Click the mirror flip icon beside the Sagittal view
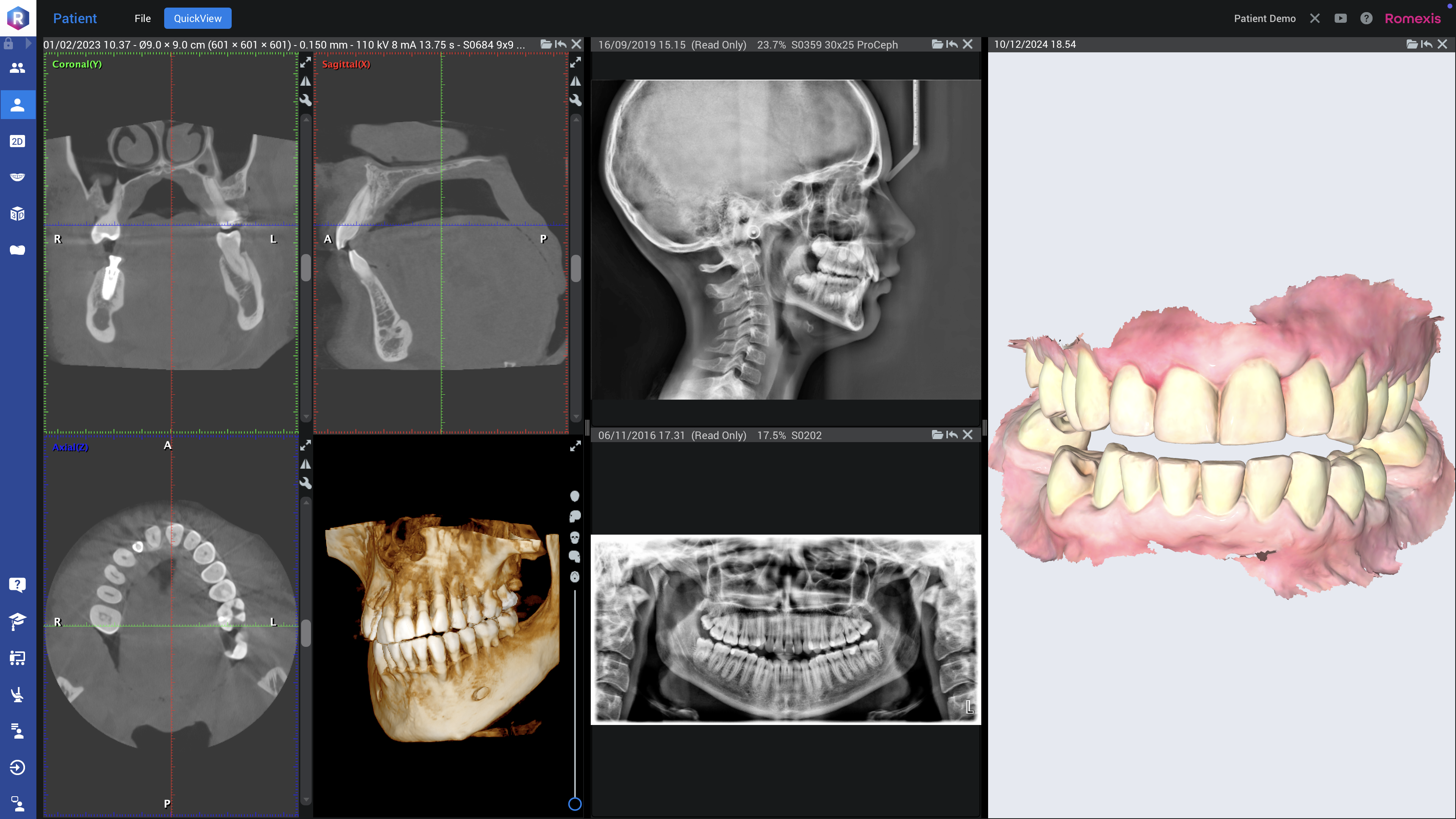 pyautogui.click(x=576, y=82)
